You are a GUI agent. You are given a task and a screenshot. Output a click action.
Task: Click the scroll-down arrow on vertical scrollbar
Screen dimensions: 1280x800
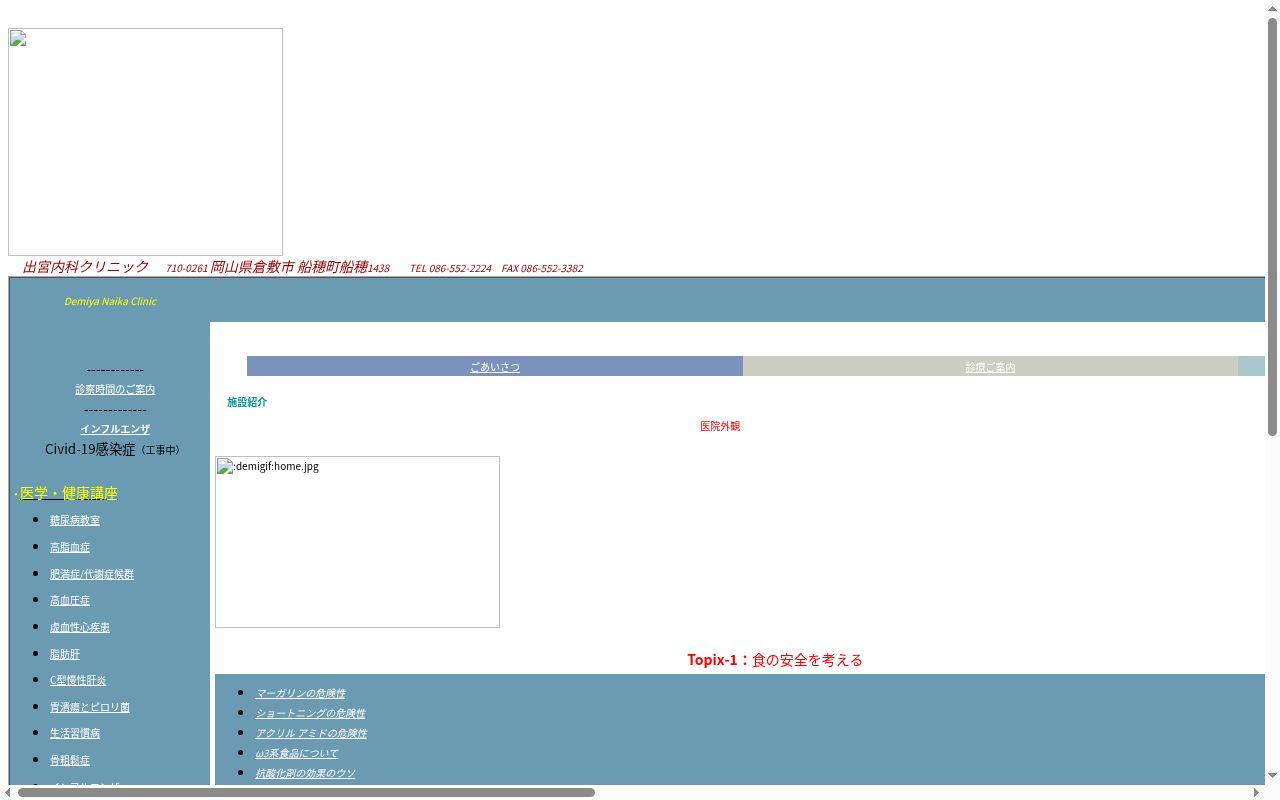click(1272, 776)
